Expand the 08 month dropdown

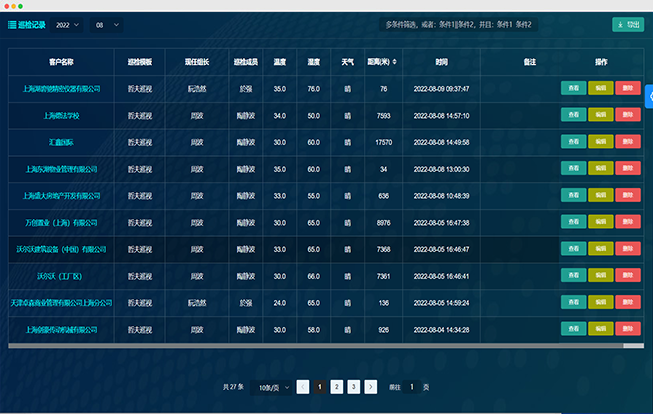(106, 24)
